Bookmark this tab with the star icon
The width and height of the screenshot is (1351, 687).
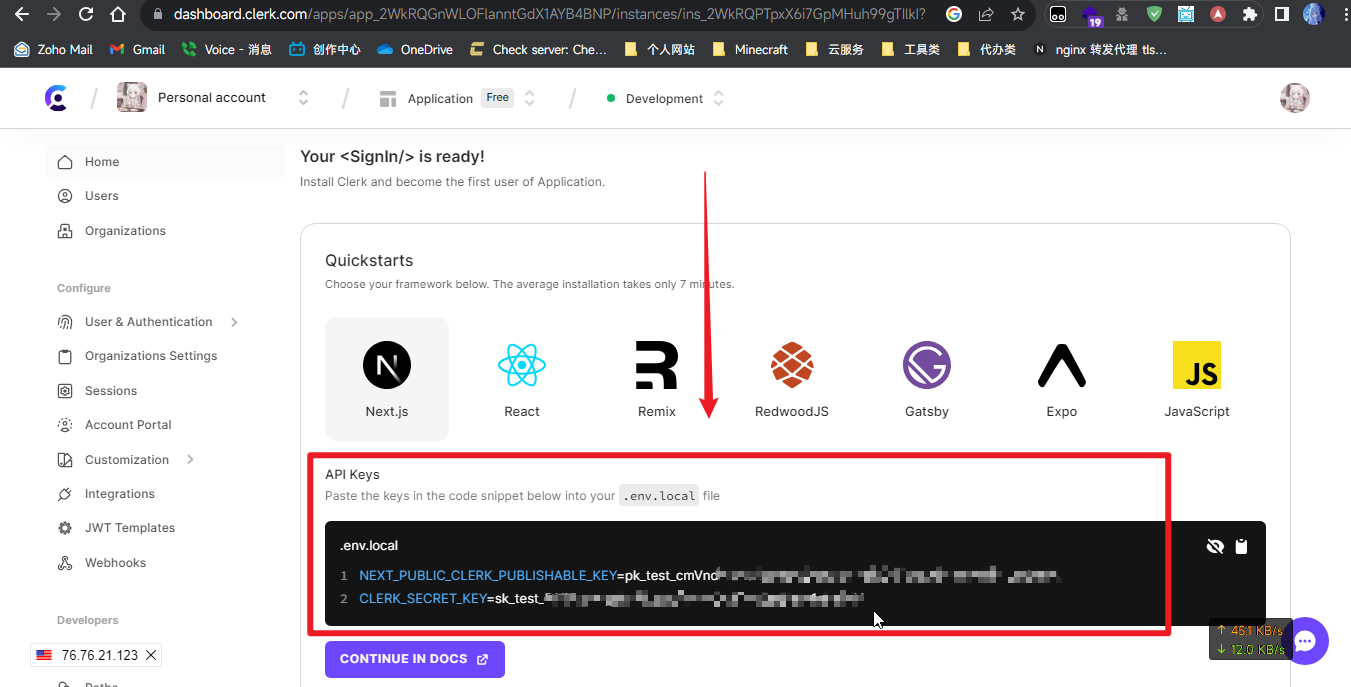tap(1018, 14)
